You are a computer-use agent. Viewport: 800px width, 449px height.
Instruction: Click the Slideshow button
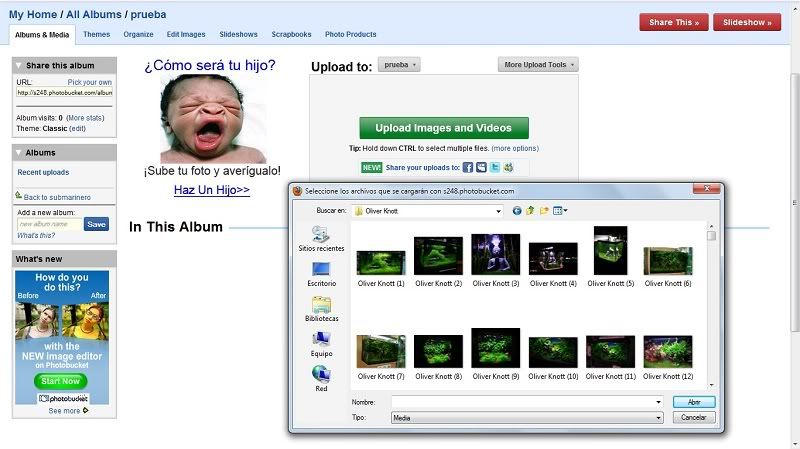point(747,22)
